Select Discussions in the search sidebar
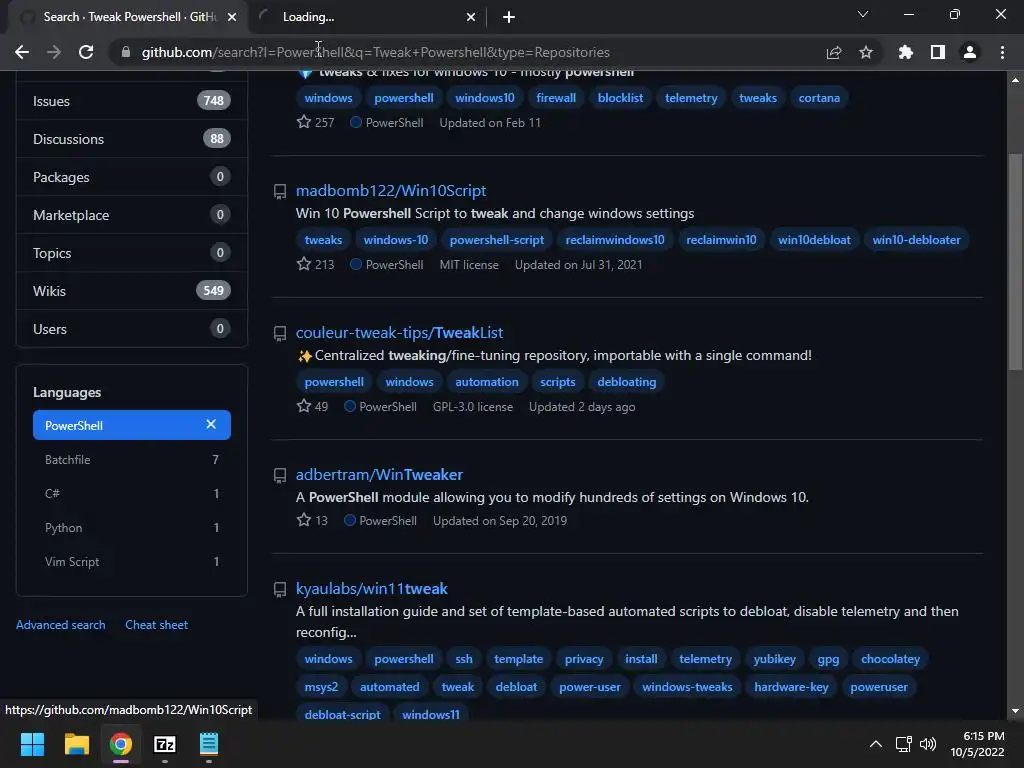This screenshot has height=768, width=1024. pyautogui.click(x=131, y=138)
